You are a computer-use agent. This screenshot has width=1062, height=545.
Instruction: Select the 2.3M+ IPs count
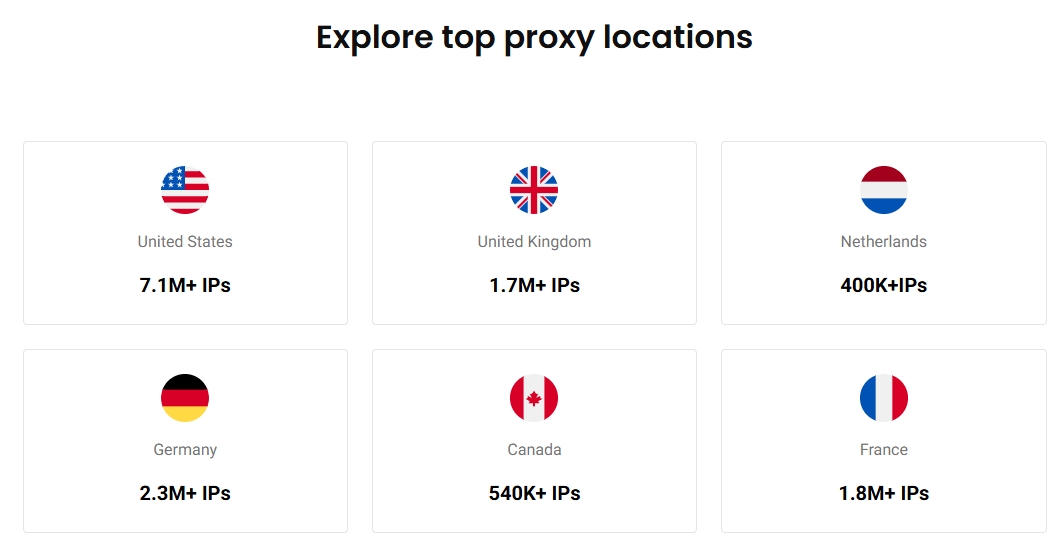pyautogui.click(x=185, y=493)
